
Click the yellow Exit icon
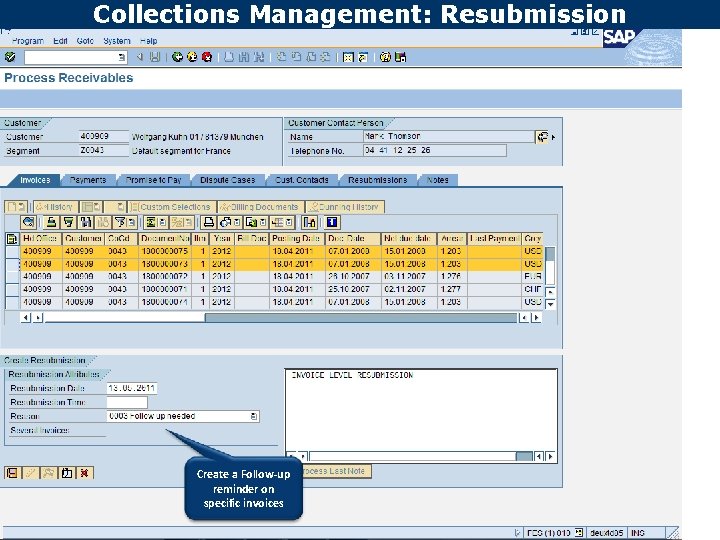coord(192,57)
